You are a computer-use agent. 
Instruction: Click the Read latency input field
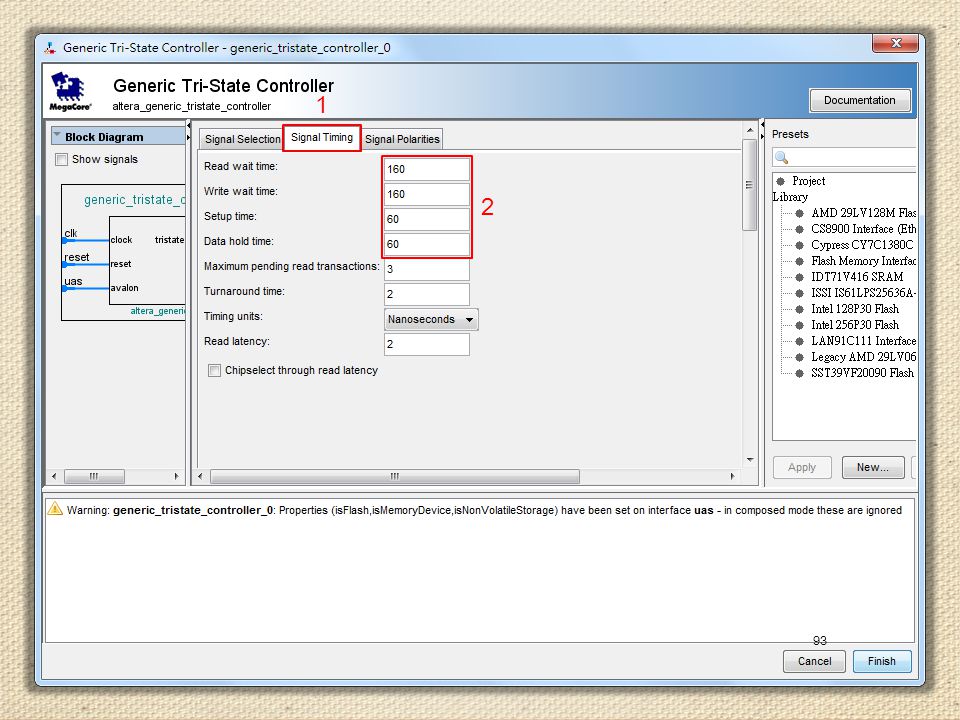[x=427, y=344]
